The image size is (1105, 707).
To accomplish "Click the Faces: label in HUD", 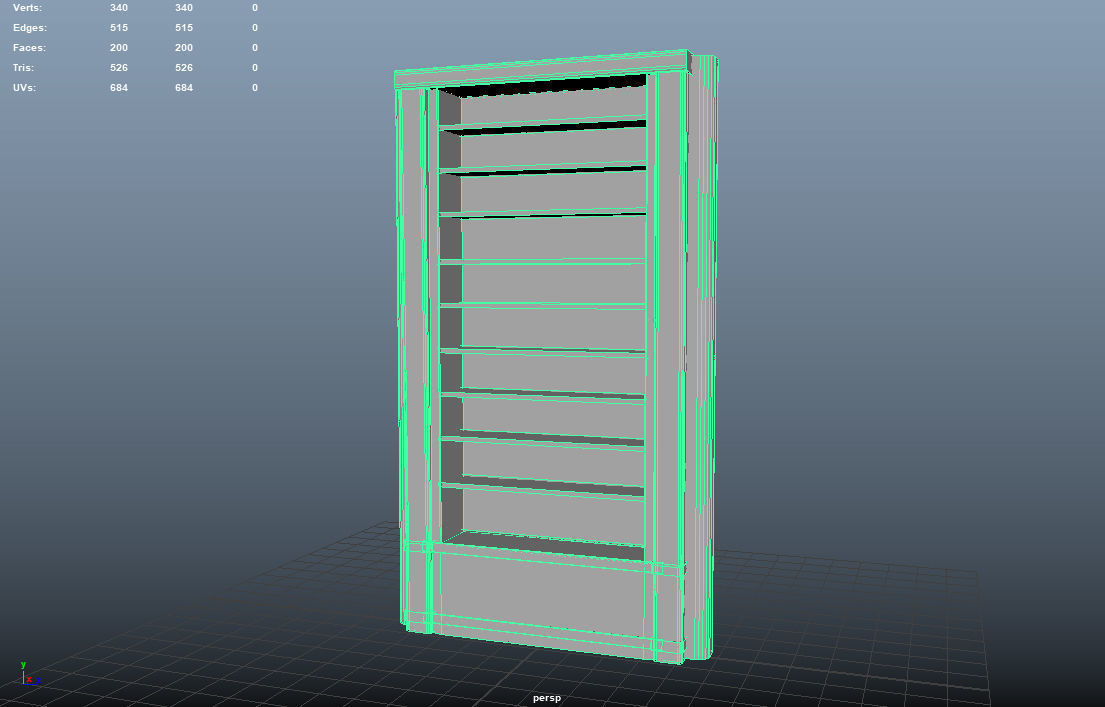I will point(30,47).
